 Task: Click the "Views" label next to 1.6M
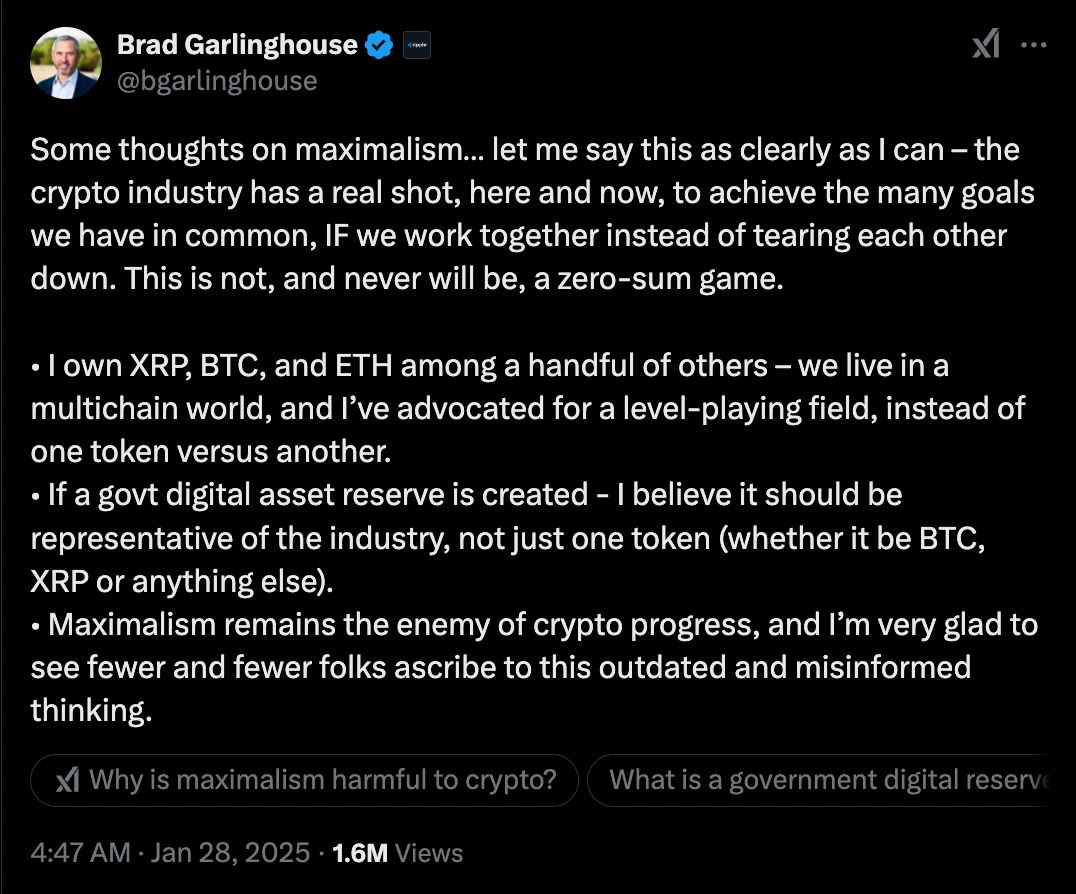pos(429,853)
